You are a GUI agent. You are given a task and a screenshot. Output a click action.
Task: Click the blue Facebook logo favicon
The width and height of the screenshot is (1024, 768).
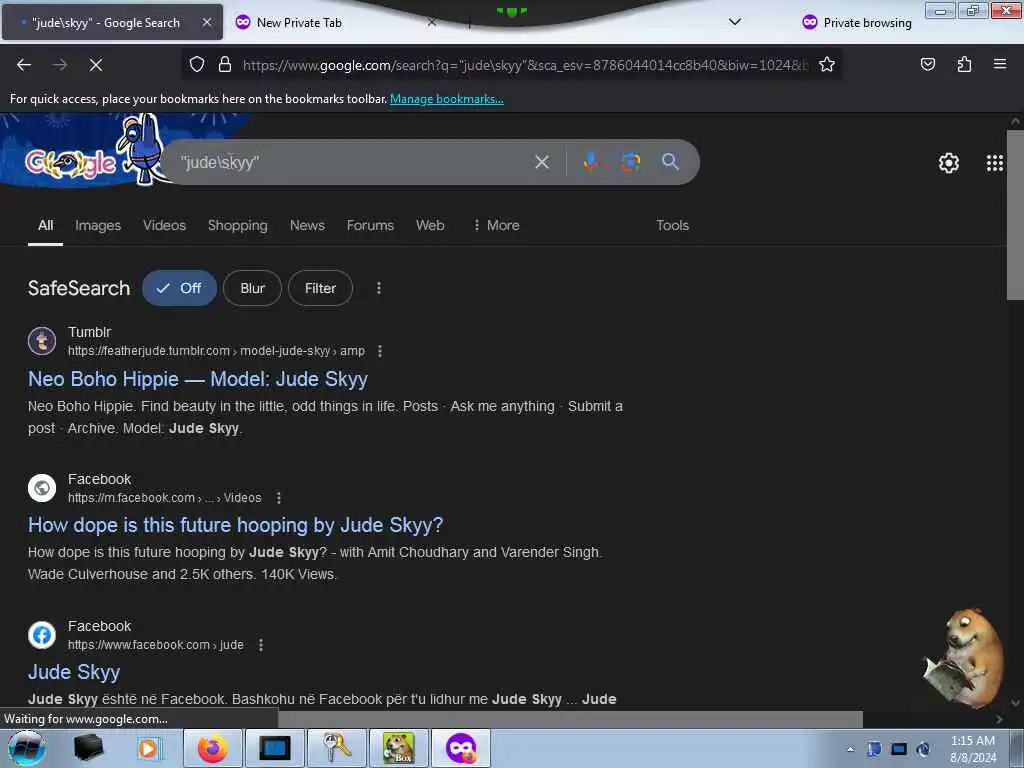click(x=42, y=635)
